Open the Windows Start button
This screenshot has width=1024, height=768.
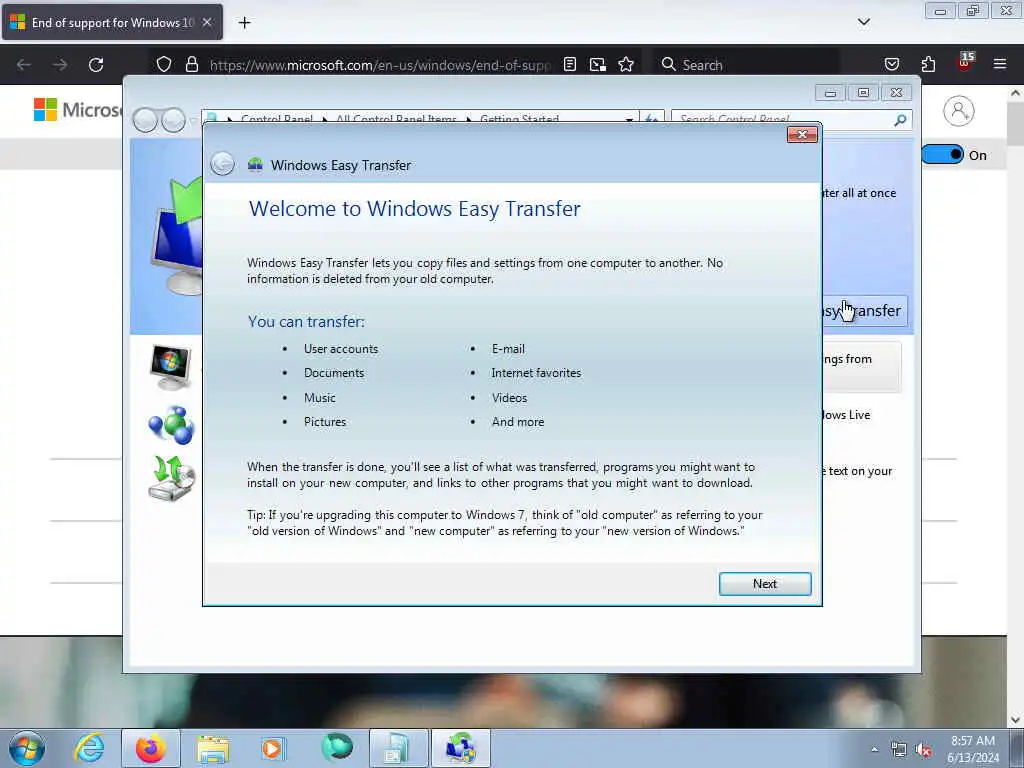[x=27, y=748]
